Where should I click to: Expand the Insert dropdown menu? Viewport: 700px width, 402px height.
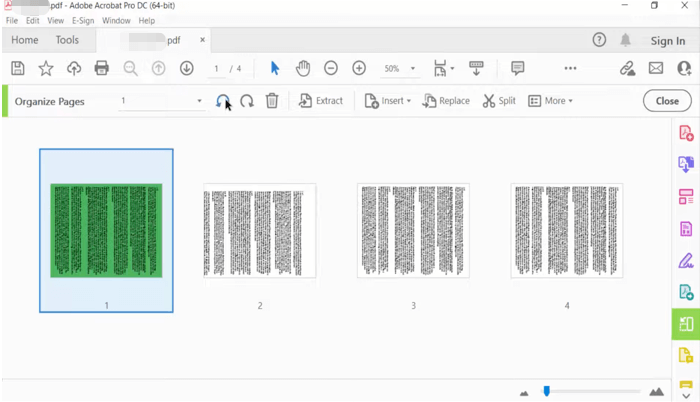point(388,101)
